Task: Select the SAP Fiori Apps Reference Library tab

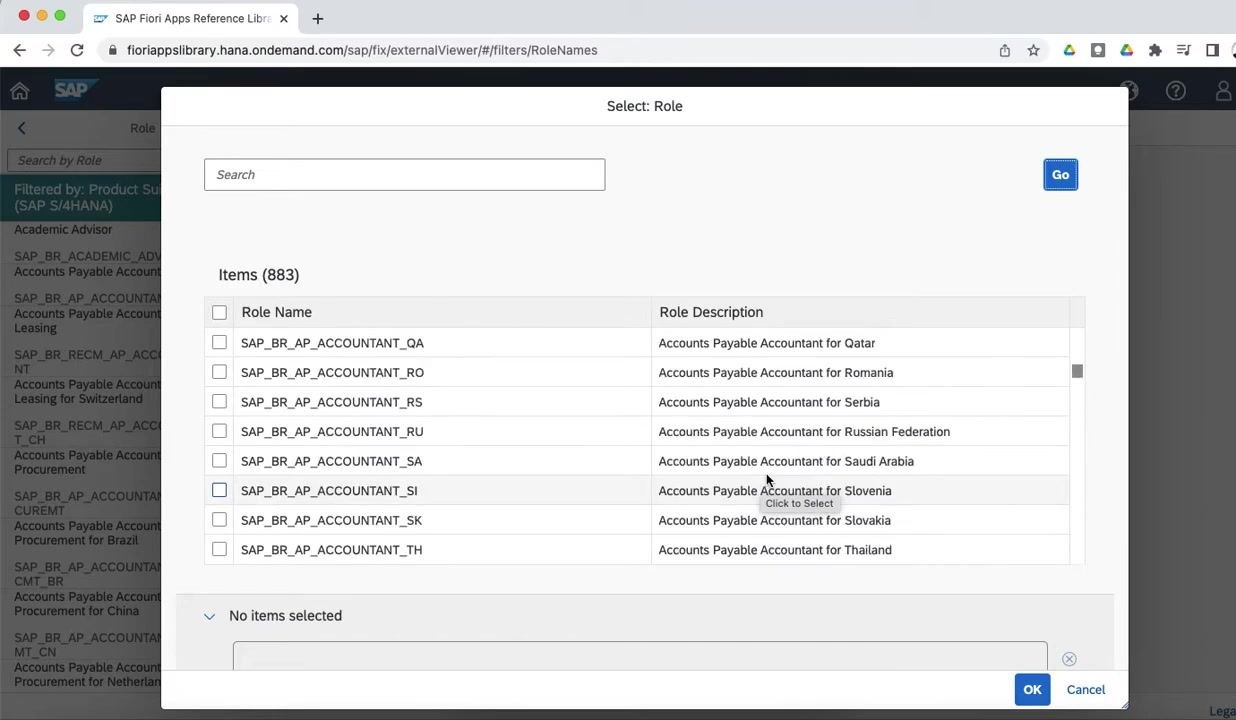Action: pos(190,18)
